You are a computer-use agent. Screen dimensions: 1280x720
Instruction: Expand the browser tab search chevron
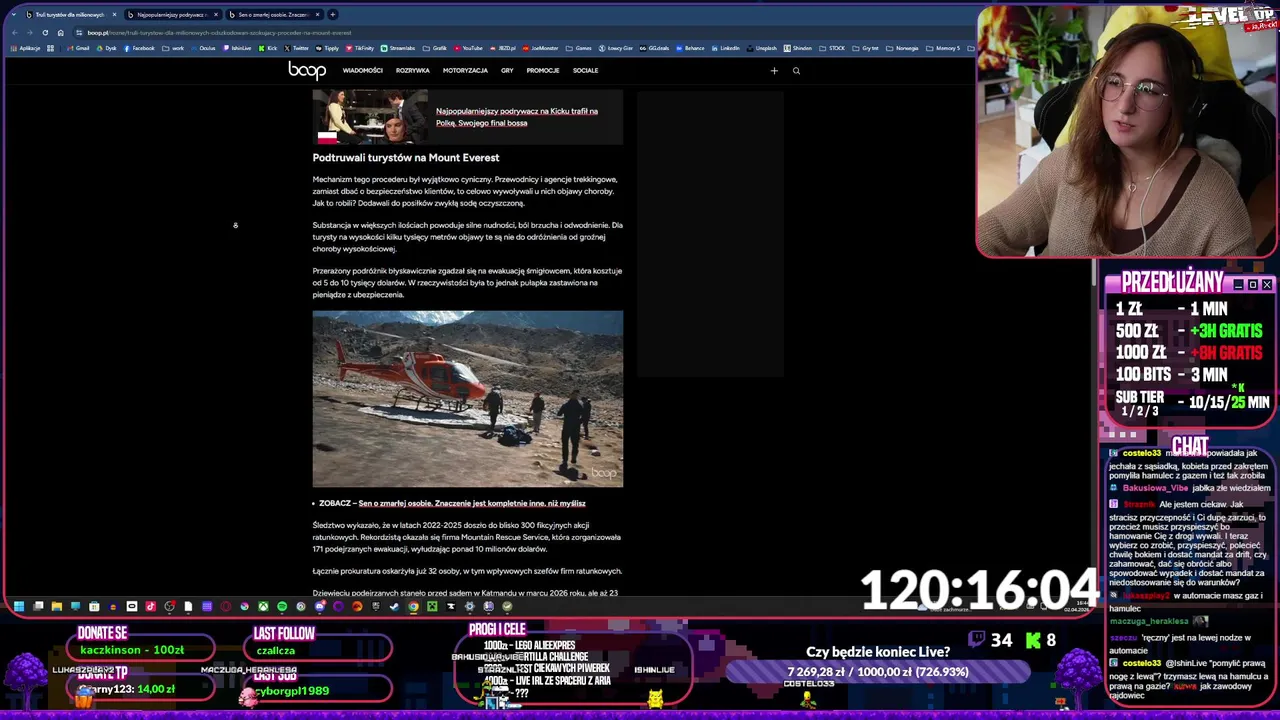14,15
